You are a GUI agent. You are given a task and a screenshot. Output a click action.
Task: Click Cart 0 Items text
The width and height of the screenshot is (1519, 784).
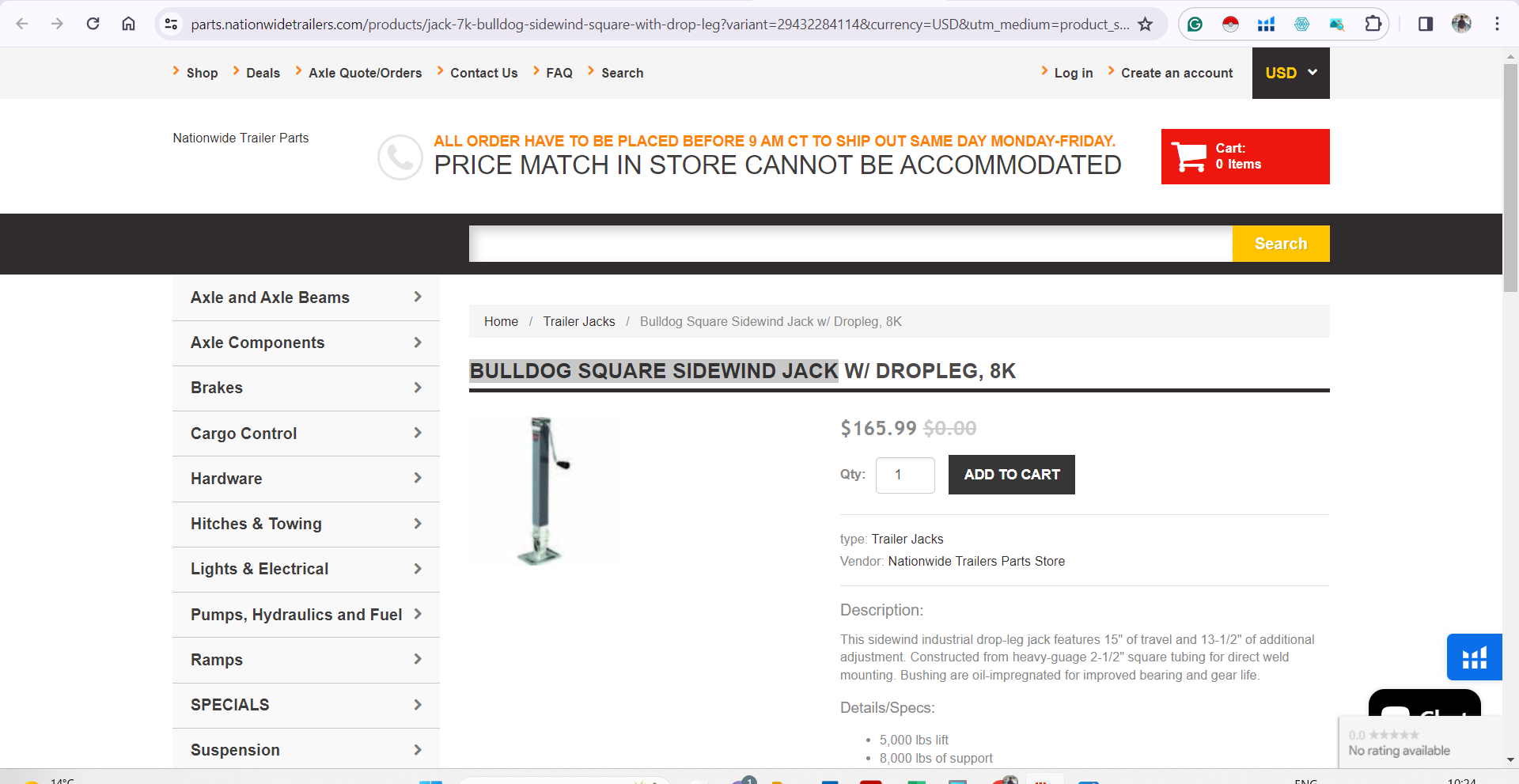coord(1238,157)
